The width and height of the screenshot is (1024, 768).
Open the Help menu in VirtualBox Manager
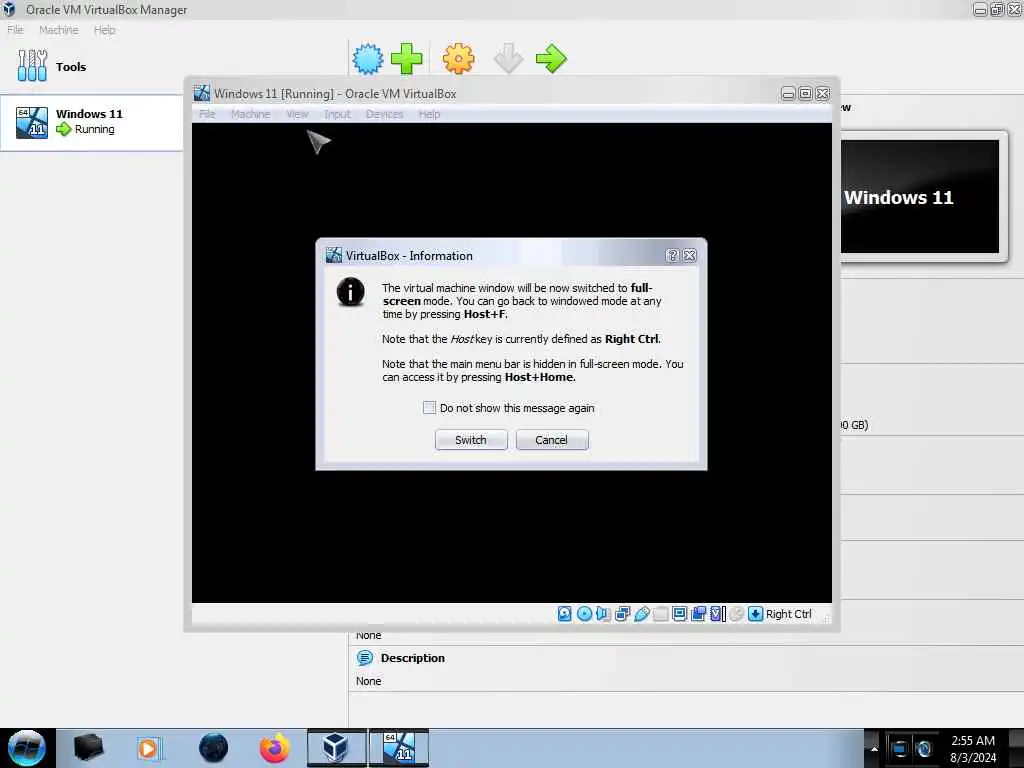click(104, 30)
